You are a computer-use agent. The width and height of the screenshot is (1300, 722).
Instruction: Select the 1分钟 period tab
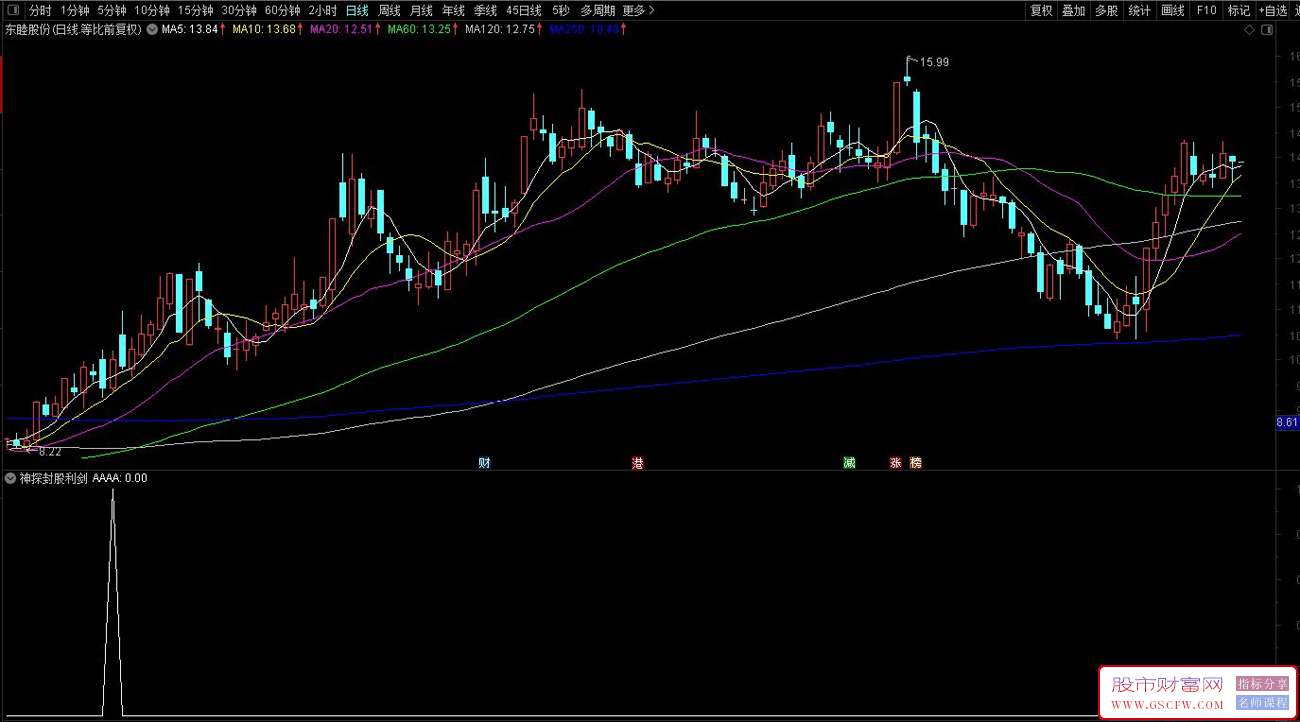click(x=75, y=10)
